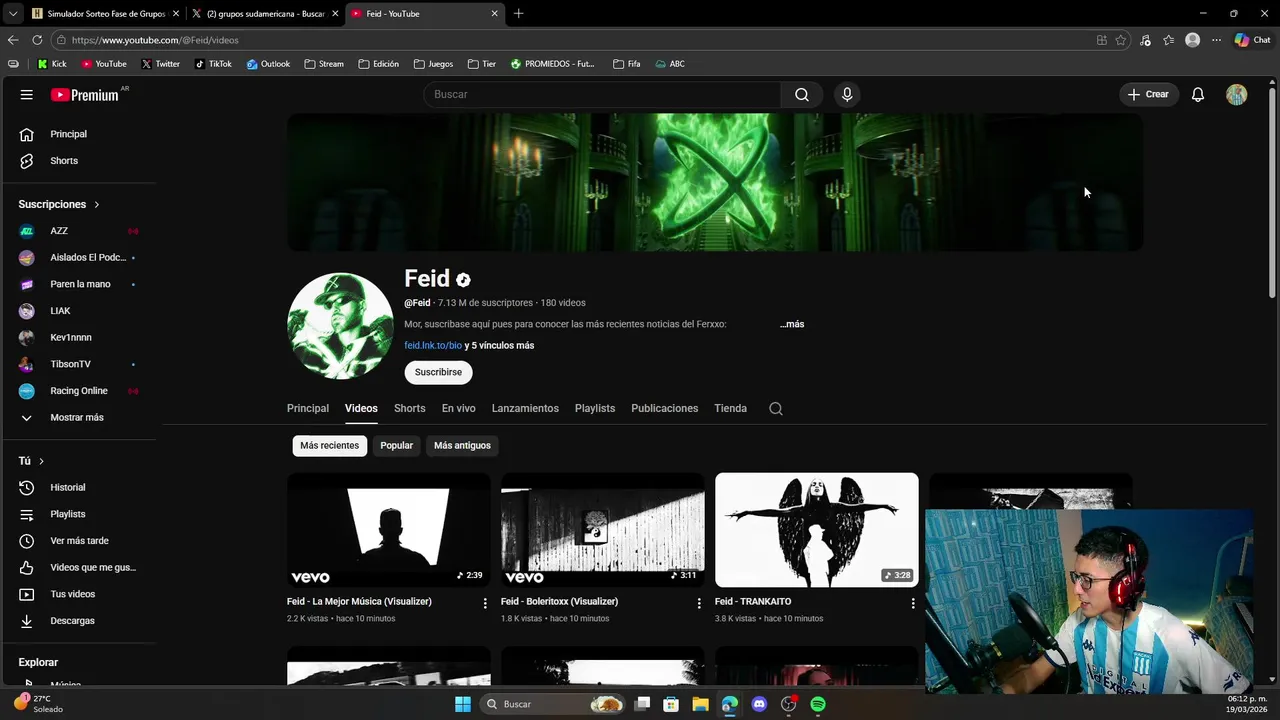Subscribe to Feid with Suscribirse
The width and height of the screenshot is (1280, 720).
click(438, 372)
